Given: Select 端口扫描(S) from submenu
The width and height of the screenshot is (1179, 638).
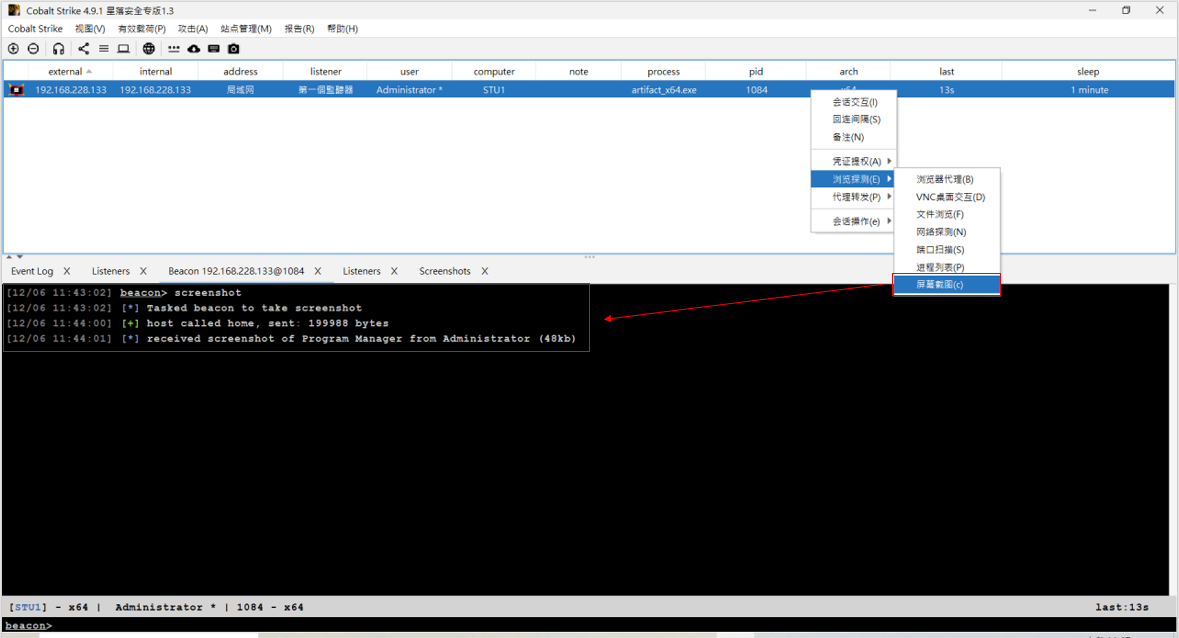Looking at the screenshot, I should tap(947, 249).
